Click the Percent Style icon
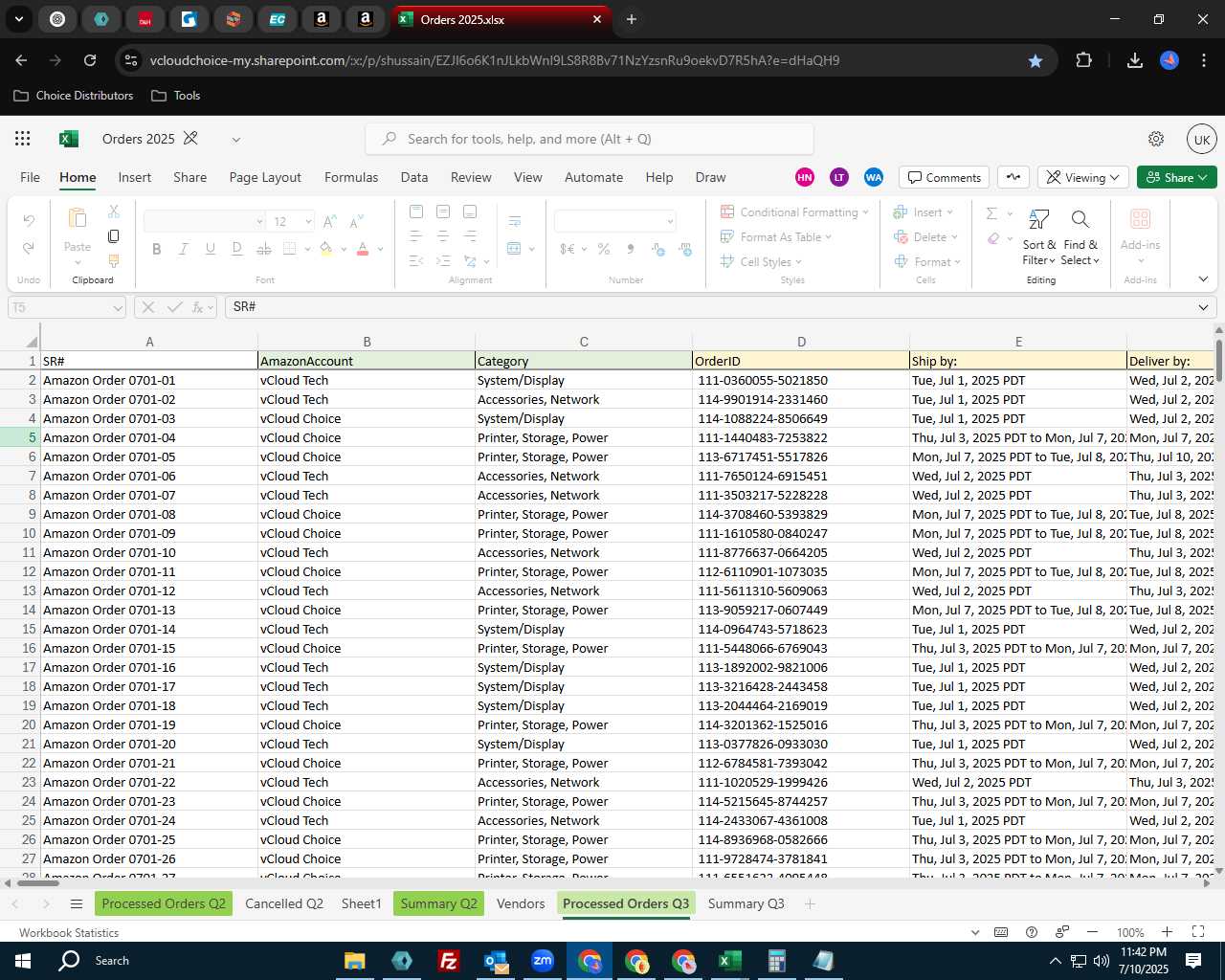The height and width of the screenshot is (980, 1225). click(604, 249)
